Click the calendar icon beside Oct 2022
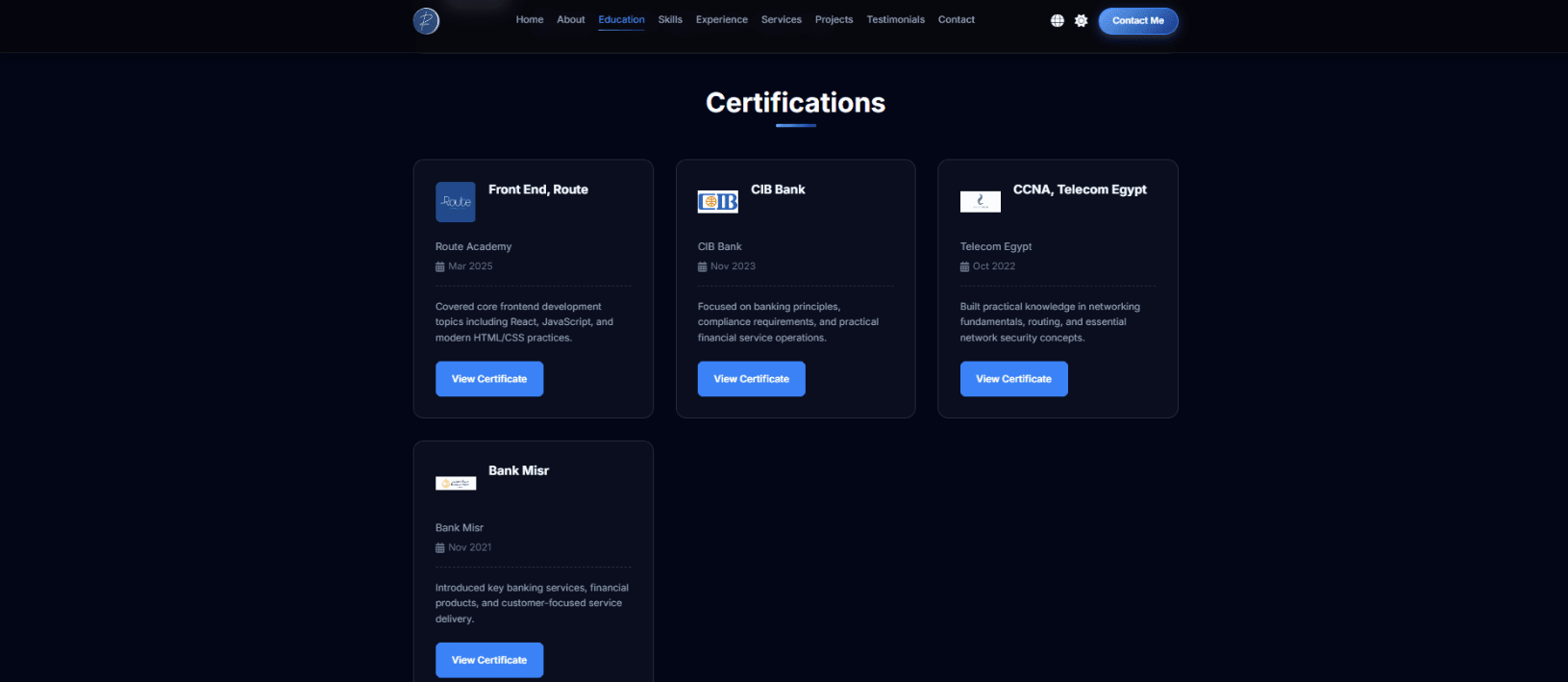The height and width of the screenshot is (682, 1568). coord(964,266)
